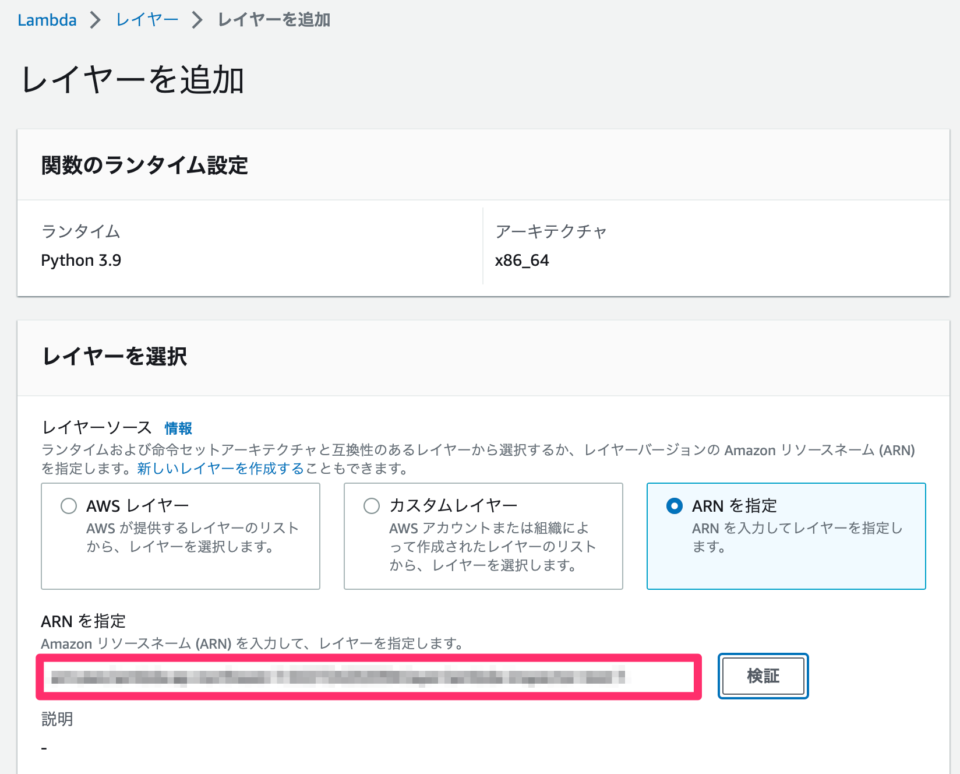Viewport: 960px width, 774px height.
Task: Click the 検証 verification button
Action: click(763, 676)
